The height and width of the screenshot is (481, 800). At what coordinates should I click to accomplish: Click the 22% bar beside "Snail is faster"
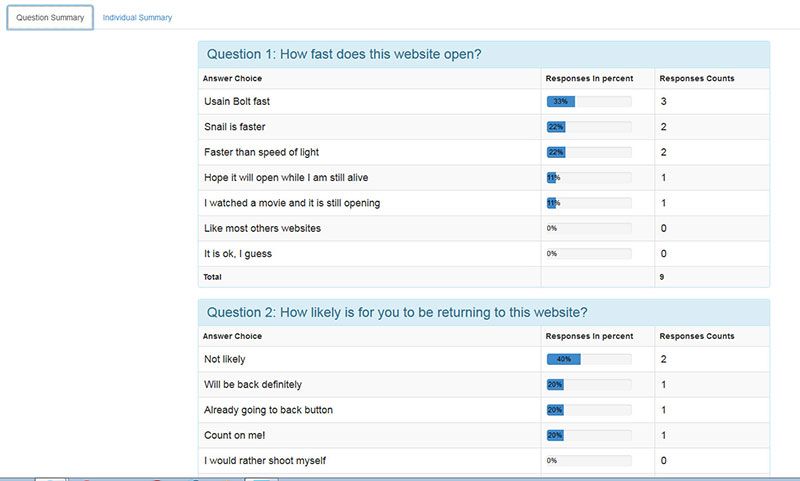tap(588, 127)
